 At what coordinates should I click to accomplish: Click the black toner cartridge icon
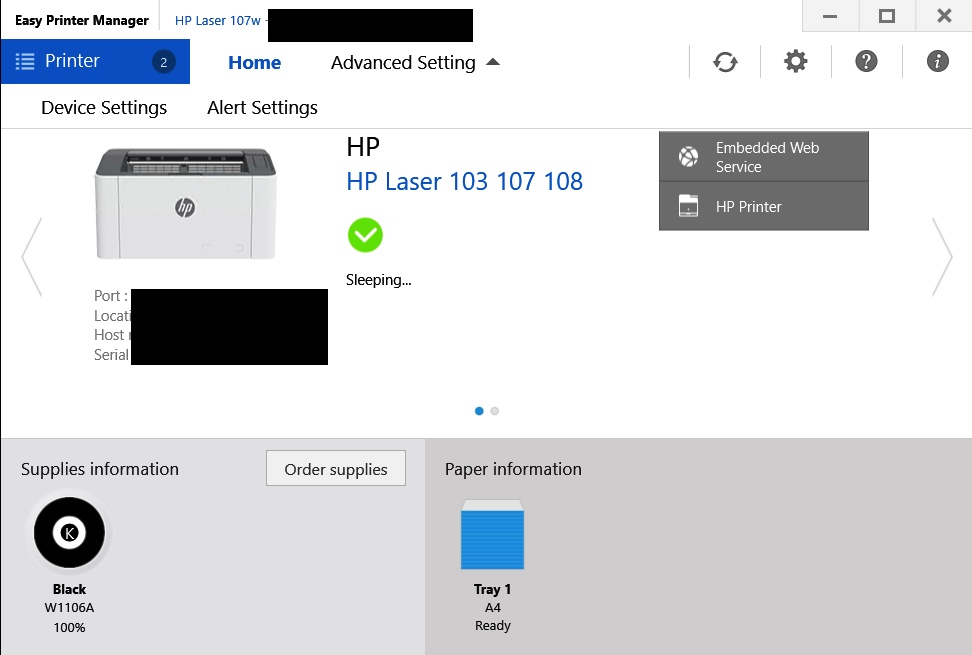[69, 533]
